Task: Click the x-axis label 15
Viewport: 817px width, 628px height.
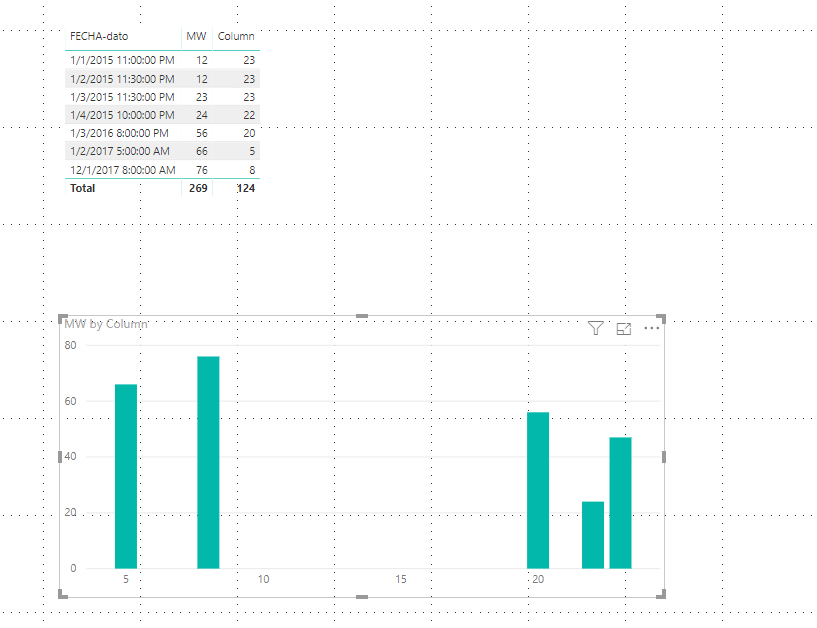Action: 401,579
